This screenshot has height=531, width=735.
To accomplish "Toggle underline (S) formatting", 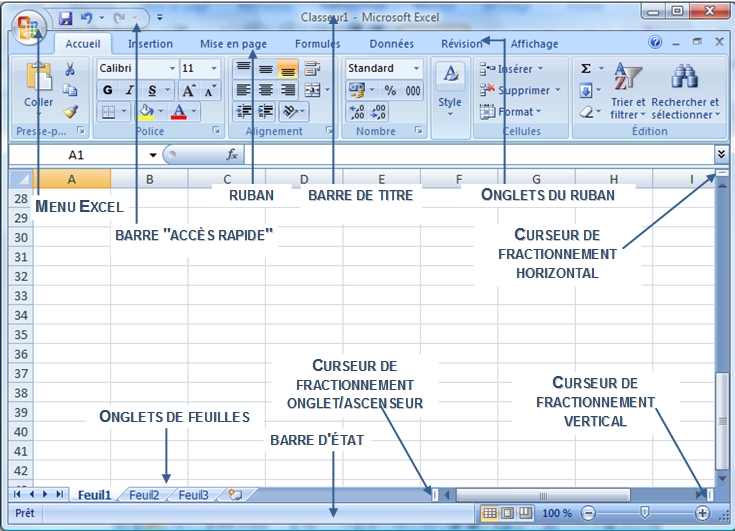I will click(x=152, y=90).
